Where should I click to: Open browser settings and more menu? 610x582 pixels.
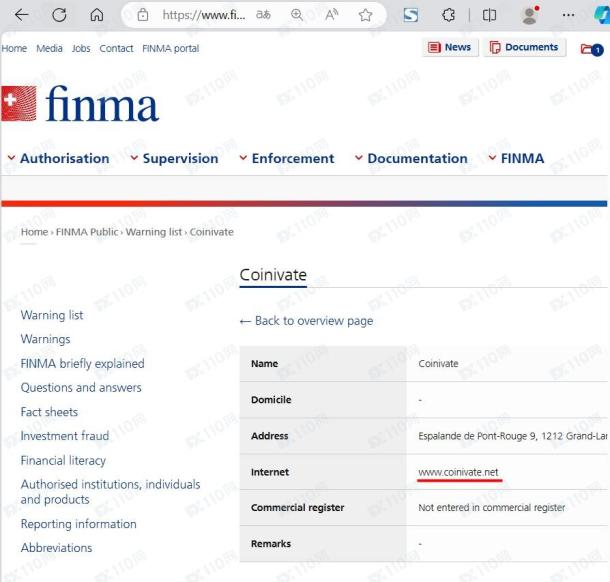tap(568, 15)
